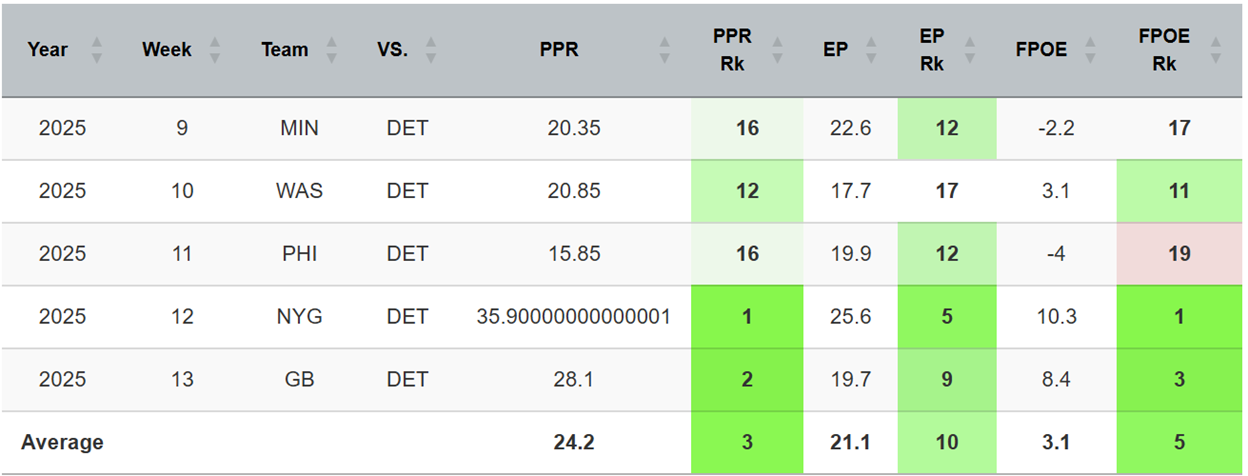The width and height of the screenshot is (1248, 476).
Task: Click FPOE Rk sort arrows
Action: (1215, 50)
